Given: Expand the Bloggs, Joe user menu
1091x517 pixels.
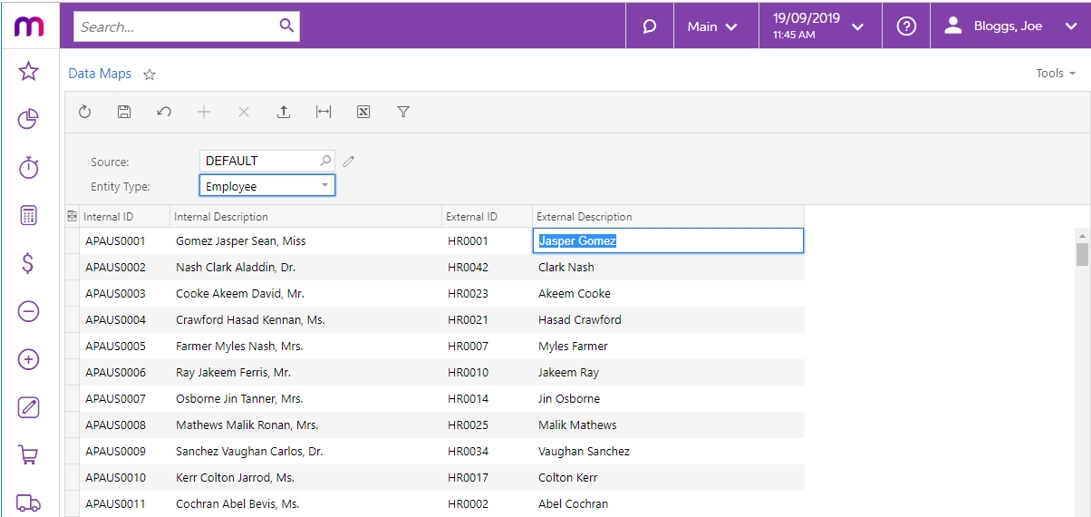Looking at the screenshot, I should 1010,26.
